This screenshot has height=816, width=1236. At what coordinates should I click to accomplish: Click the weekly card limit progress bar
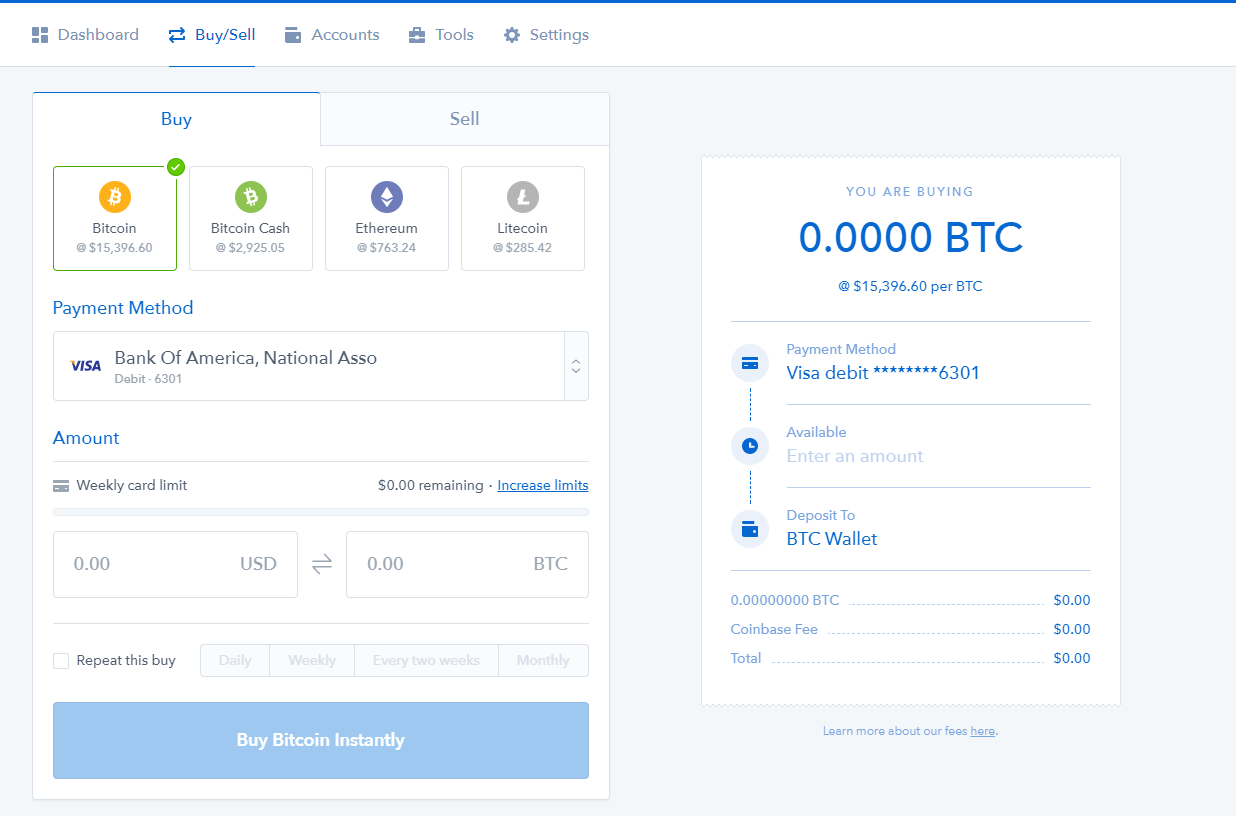(x=320, y=512)
